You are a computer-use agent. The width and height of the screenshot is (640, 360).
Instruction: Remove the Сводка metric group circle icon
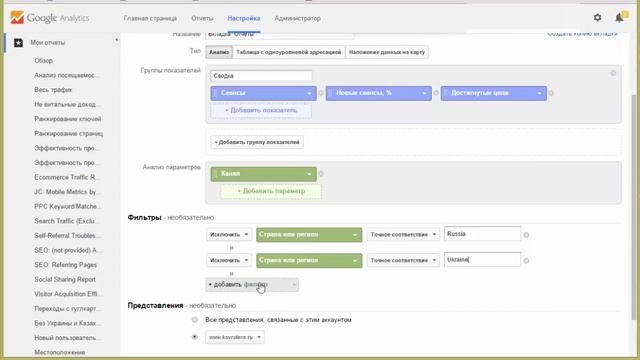coord(613,73)
